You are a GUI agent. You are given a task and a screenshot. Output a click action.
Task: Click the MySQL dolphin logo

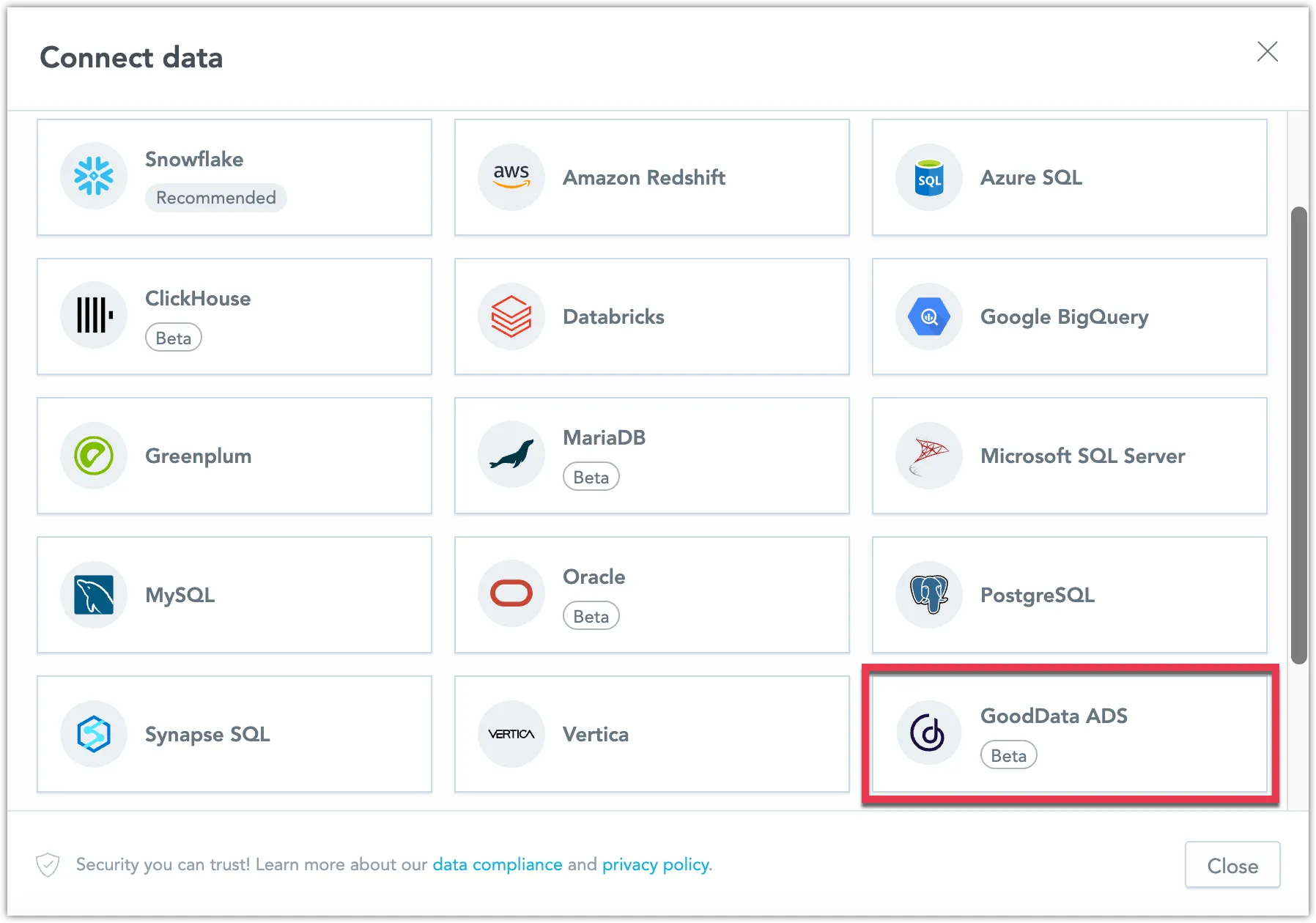(94, 594)
